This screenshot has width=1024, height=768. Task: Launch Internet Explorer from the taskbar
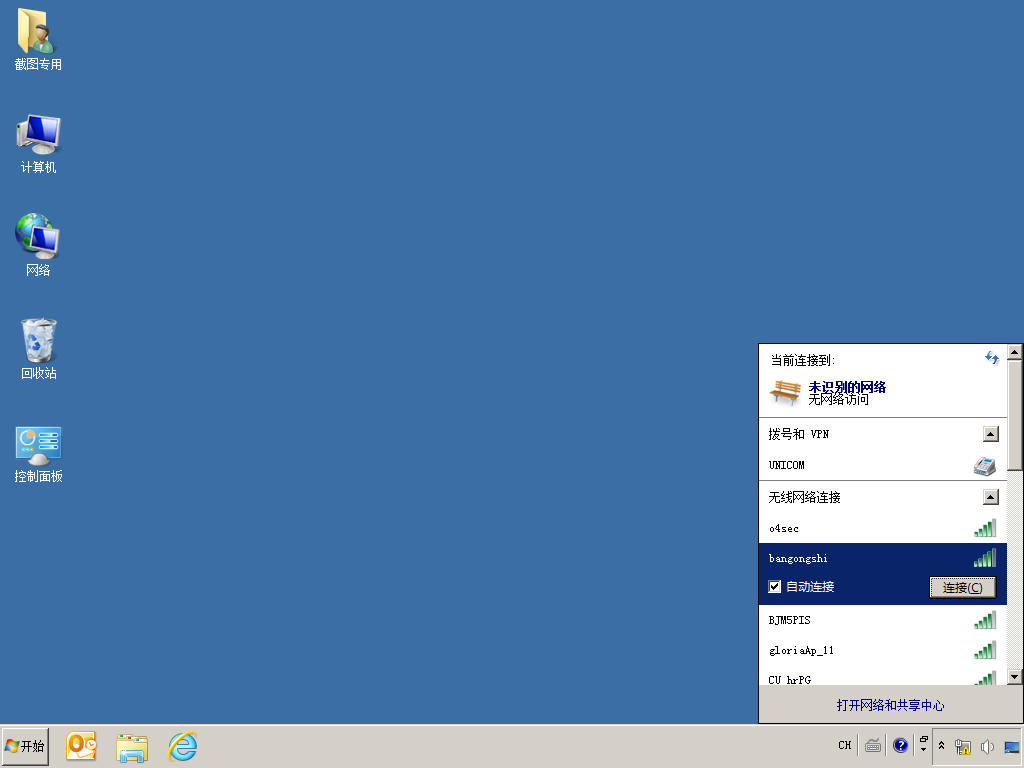coord(183,746)
